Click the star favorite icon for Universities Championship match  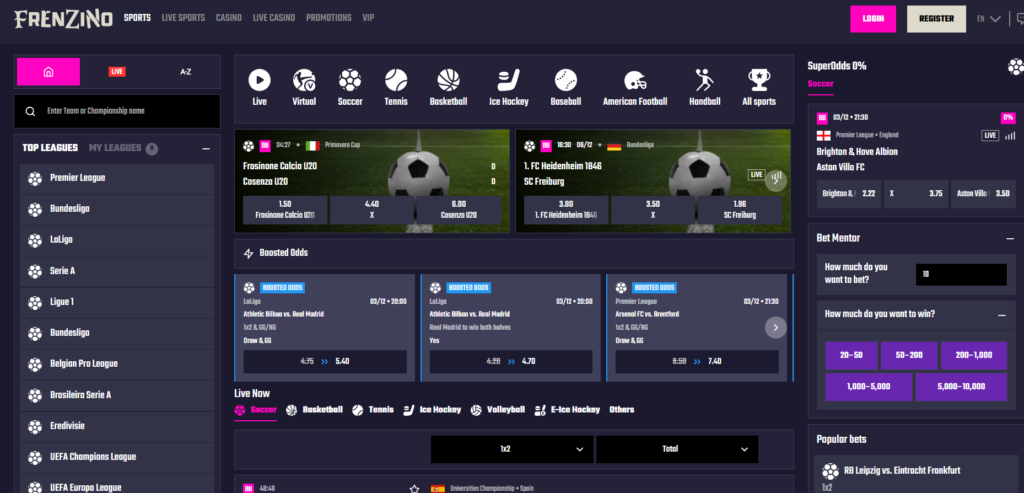coord(413,488)
